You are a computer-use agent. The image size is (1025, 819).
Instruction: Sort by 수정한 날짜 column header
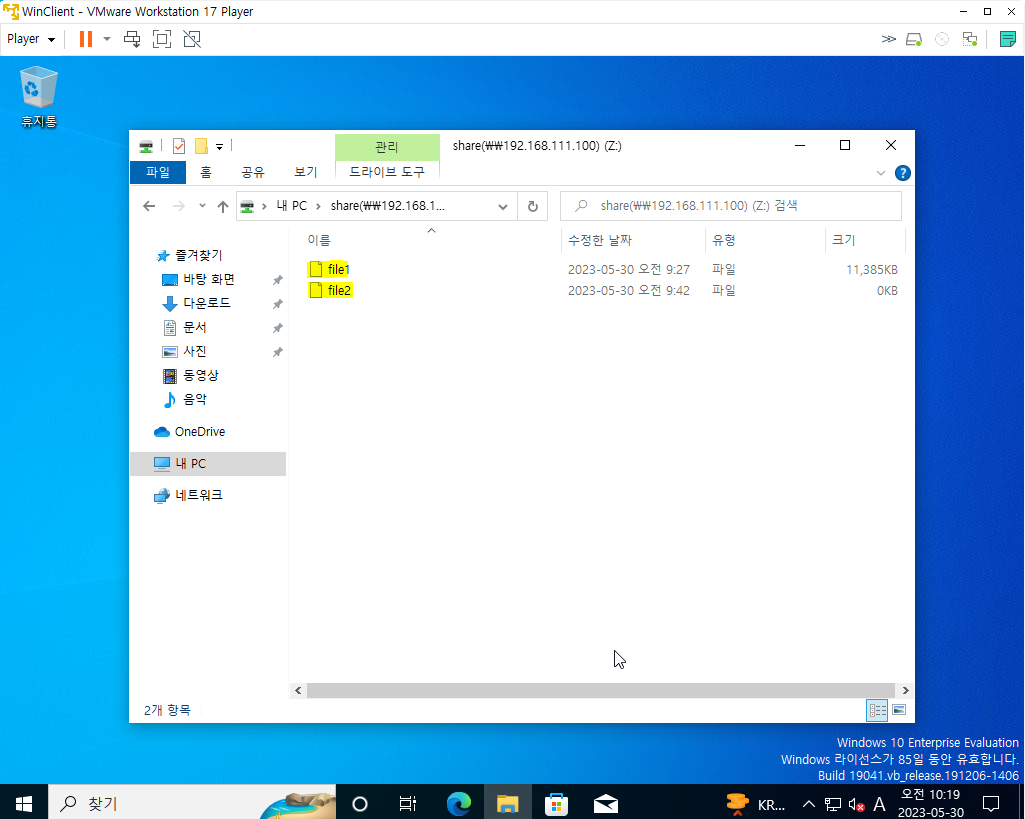633,240
